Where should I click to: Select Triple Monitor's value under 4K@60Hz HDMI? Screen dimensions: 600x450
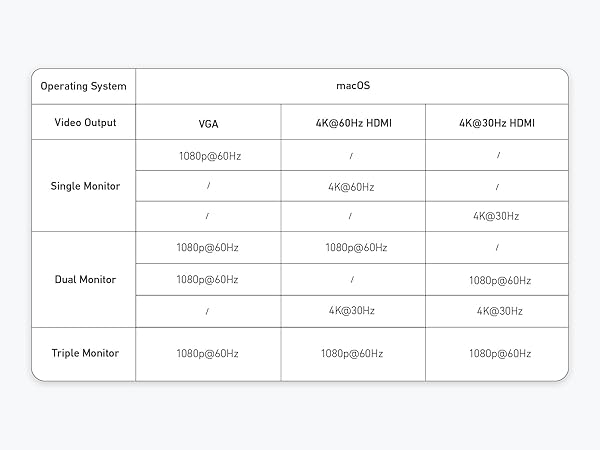tap(351, 353)
